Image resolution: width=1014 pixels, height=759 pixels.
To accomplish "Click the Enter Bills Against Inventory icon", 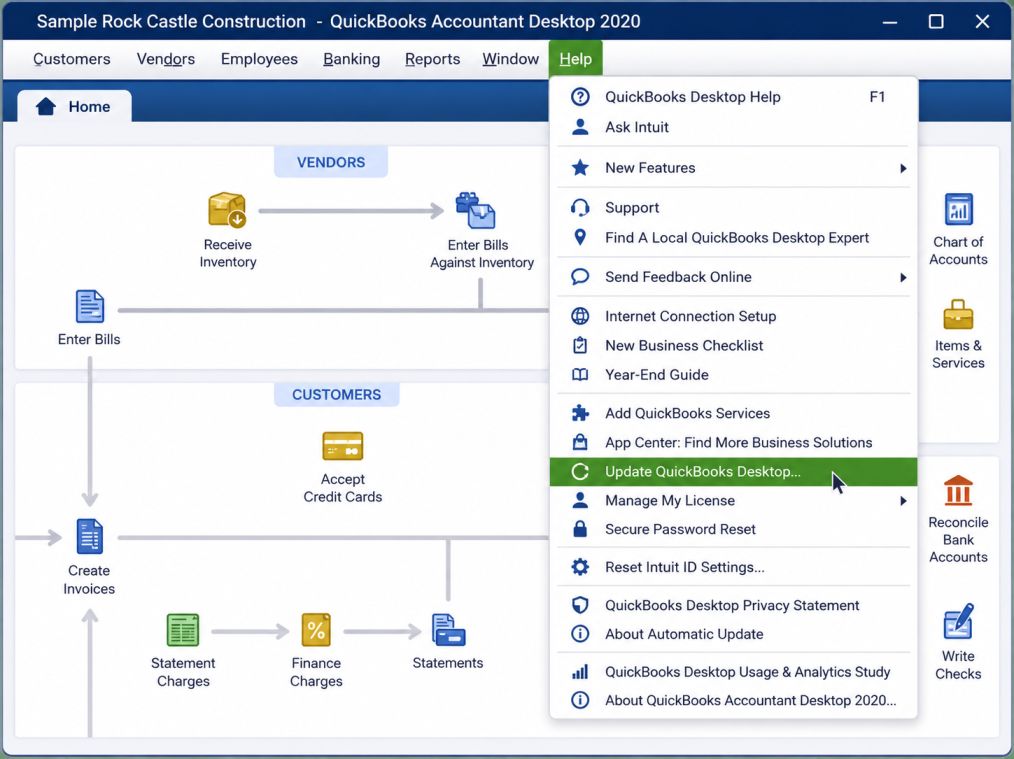I will tap(476, 211).
